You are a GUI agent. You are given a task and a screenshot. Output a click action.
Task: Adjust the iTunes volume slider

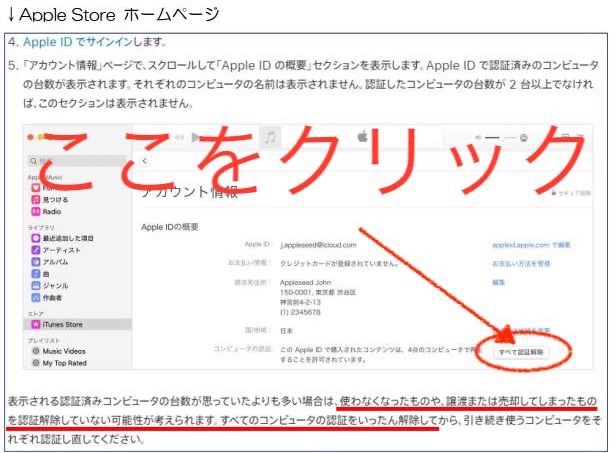click(x=499, y=138)
